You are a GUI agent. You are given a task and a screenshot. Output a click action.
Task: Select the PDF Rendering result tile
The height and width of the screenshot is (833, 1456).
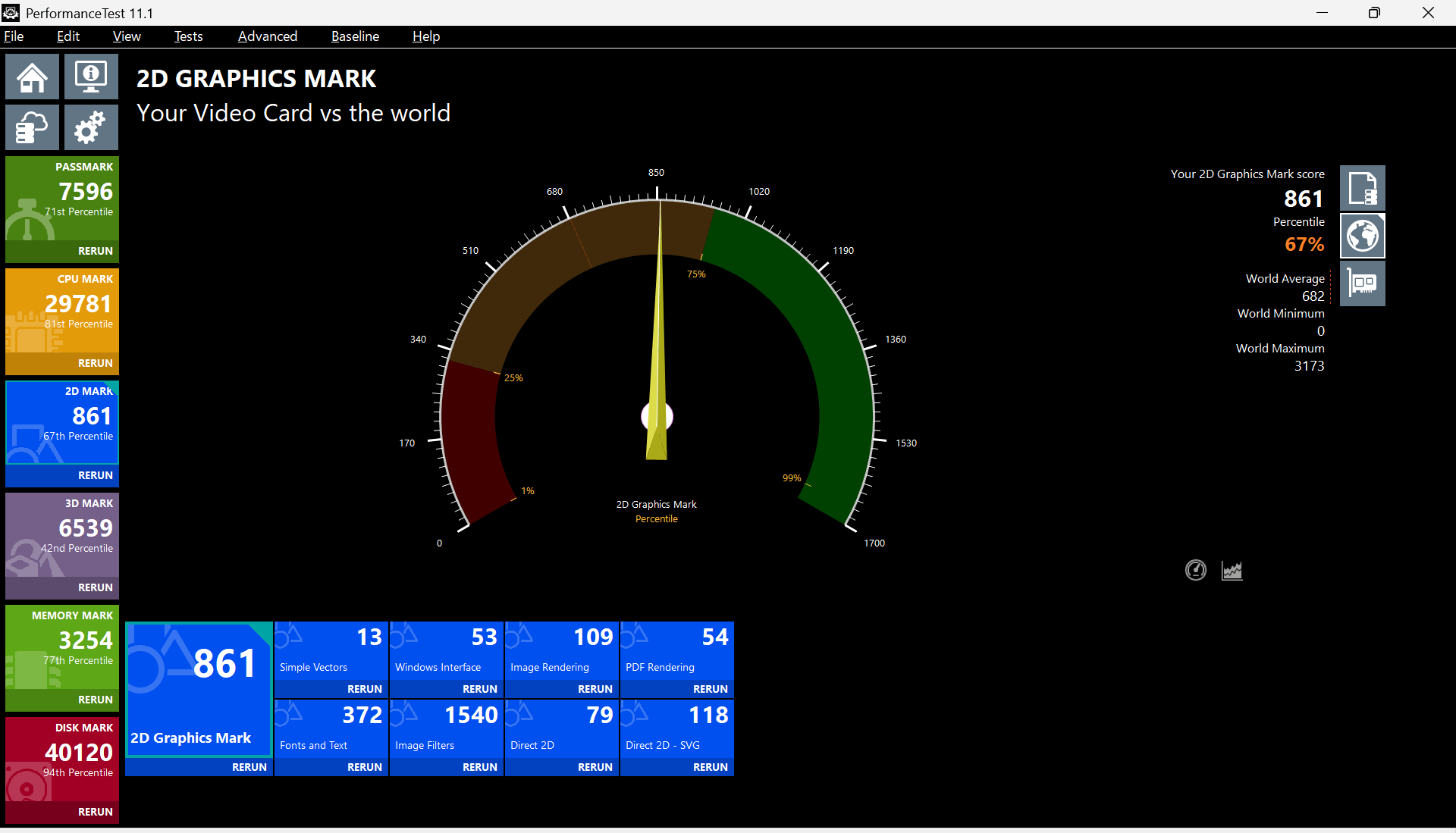click(x=677, y=651)
